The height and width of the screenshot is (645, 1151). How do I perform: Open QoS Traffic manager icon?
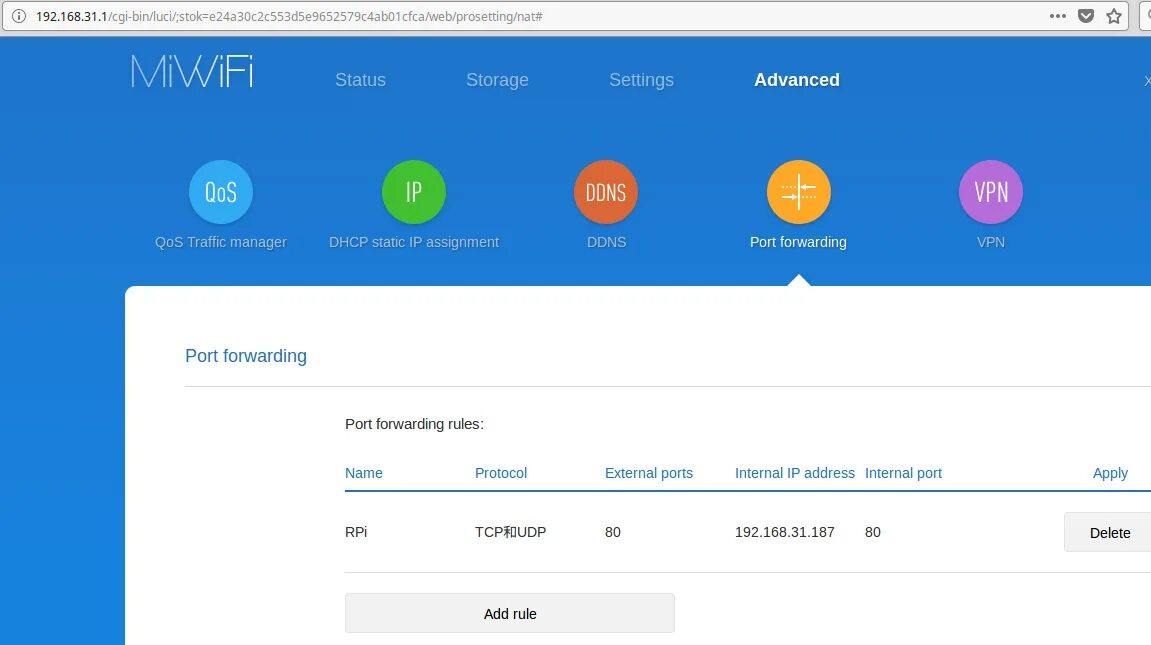pos(221,192)
